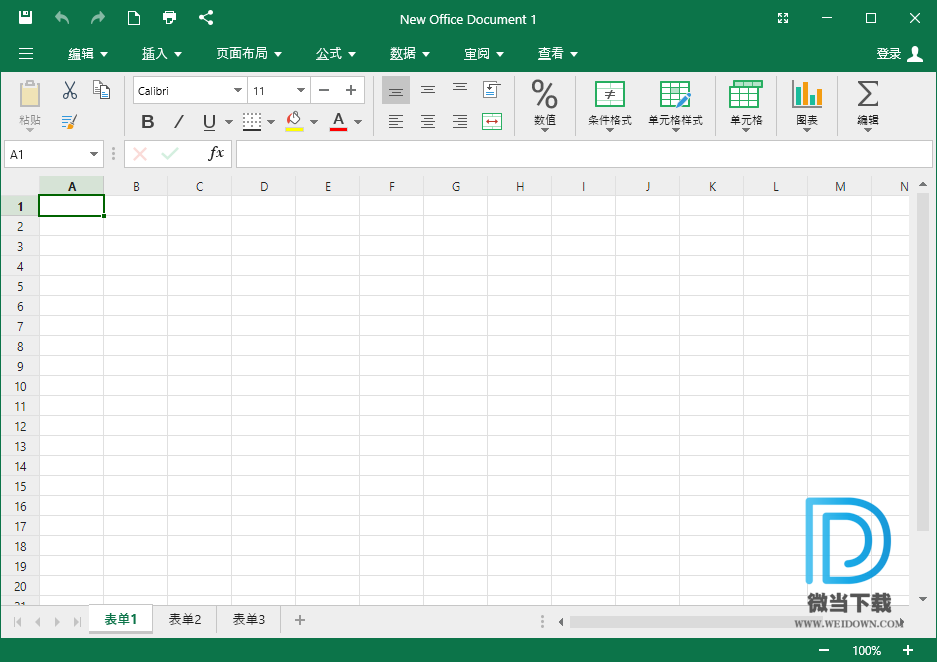
Task: Share the document
Action: [206, 18]
